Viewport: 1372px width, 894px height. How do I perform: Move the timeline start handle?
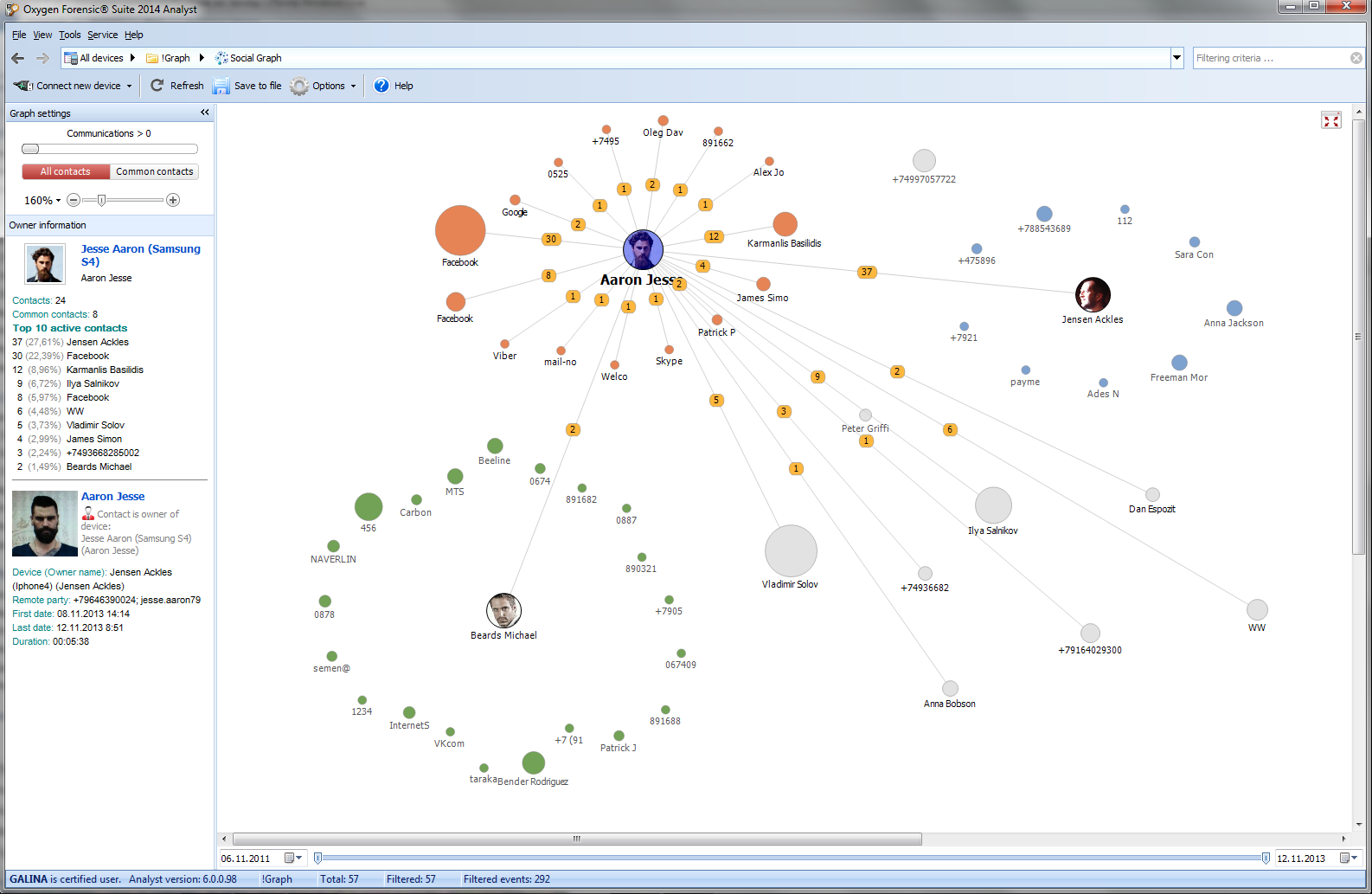(x=317, y=859)
